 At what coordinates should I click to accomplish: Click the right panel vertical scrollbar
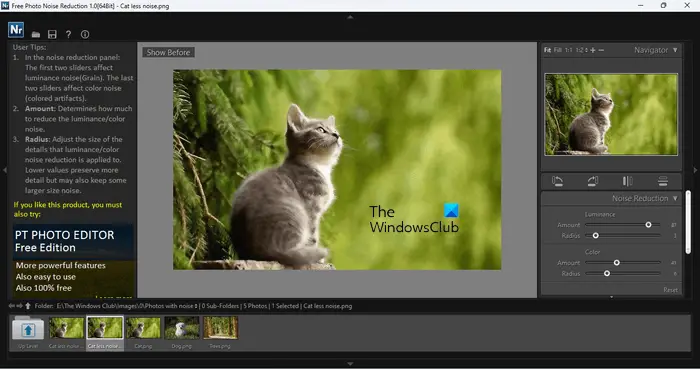click(688, 222)
